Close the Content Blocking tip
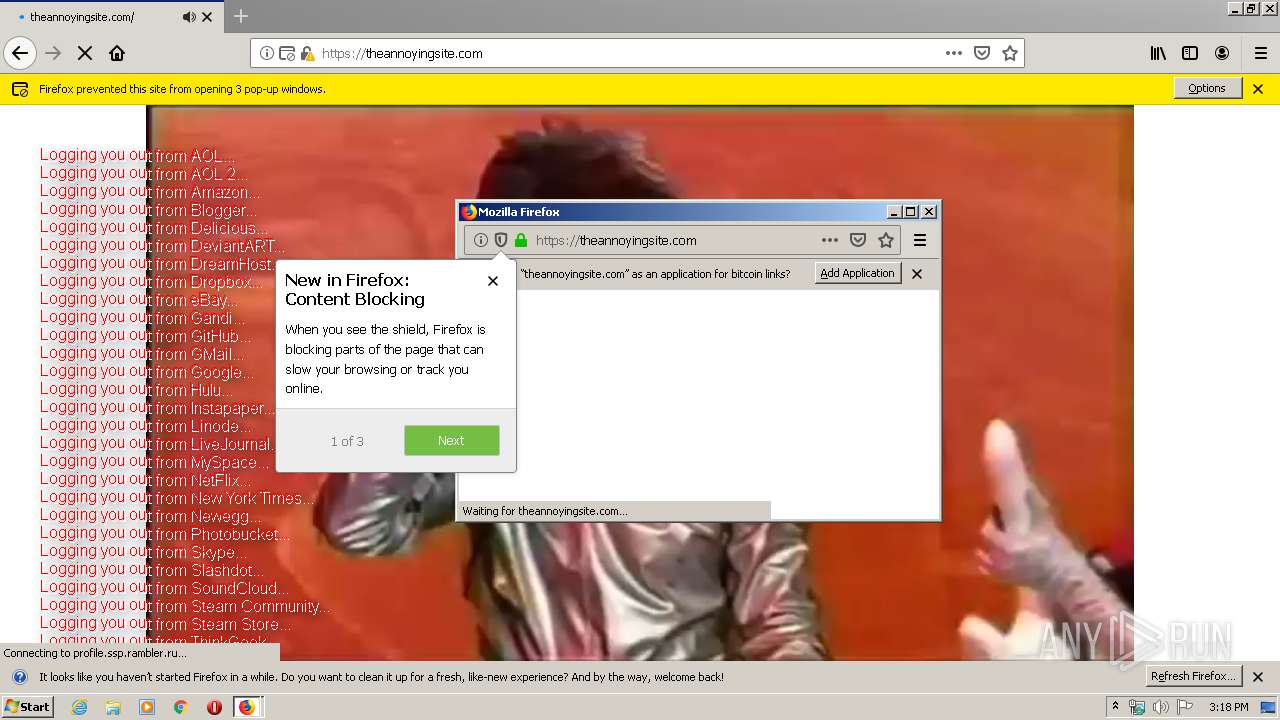 pos(493,281)
